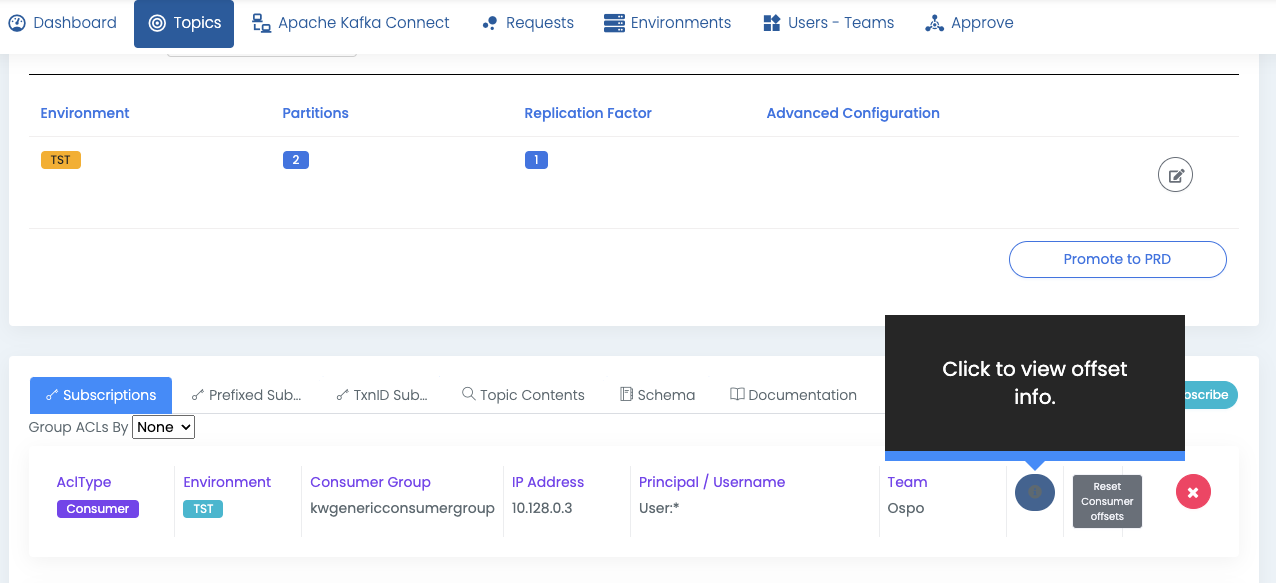Image resolution: width=1276 pixels, height=583 pixels.
Task: Click the Subscribe button
Action: 1210,395
